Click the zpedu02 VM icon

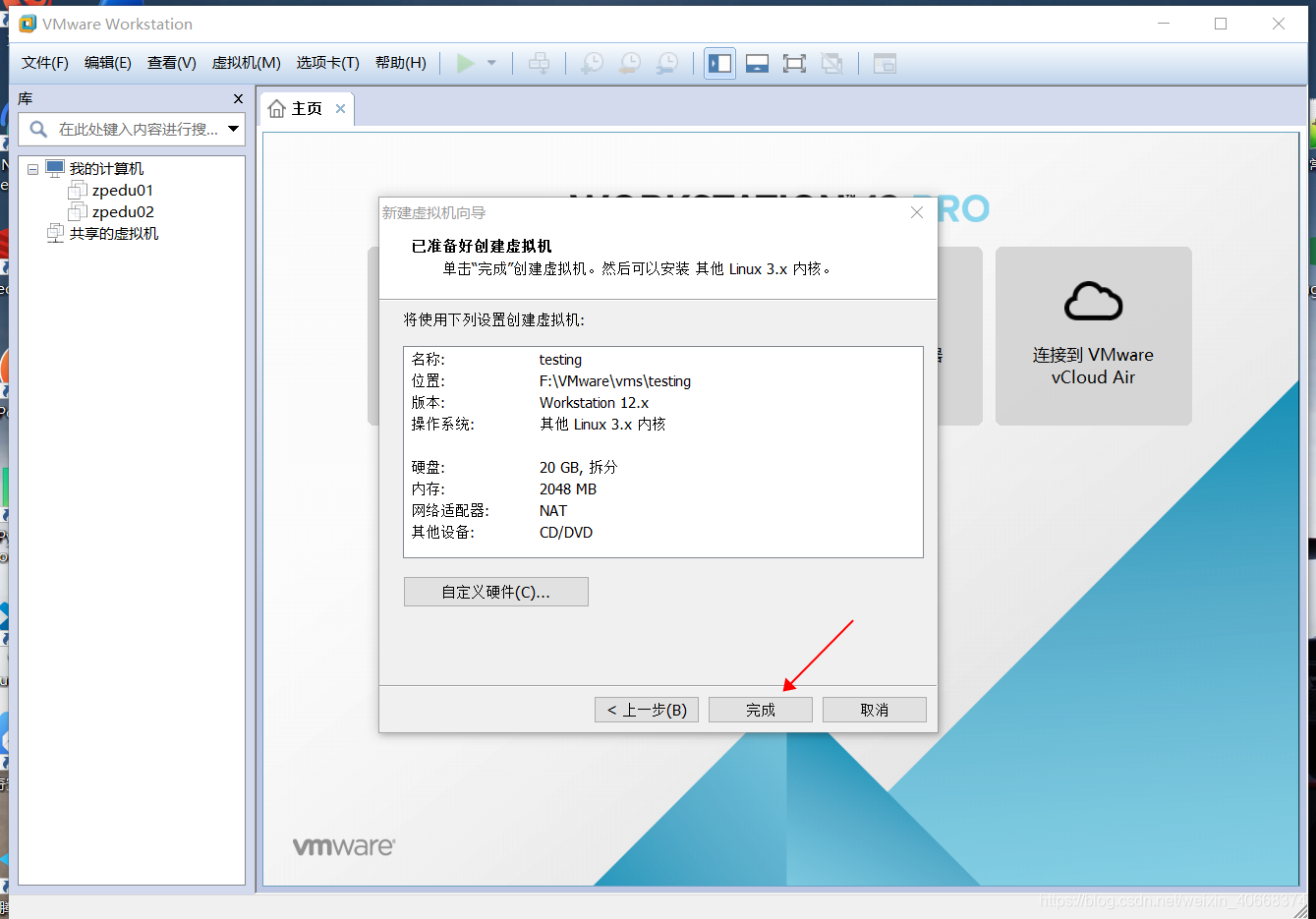[x=78, y=212]
